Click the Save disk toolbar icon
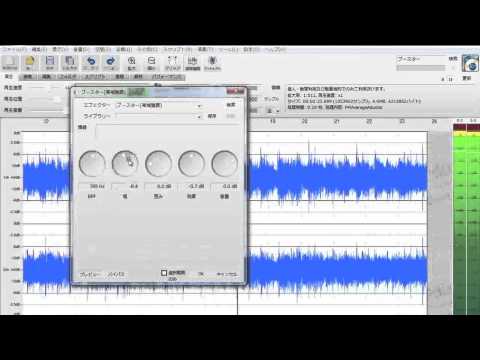The height and width of the screenshot is (360, 480). tap(50, 62)
